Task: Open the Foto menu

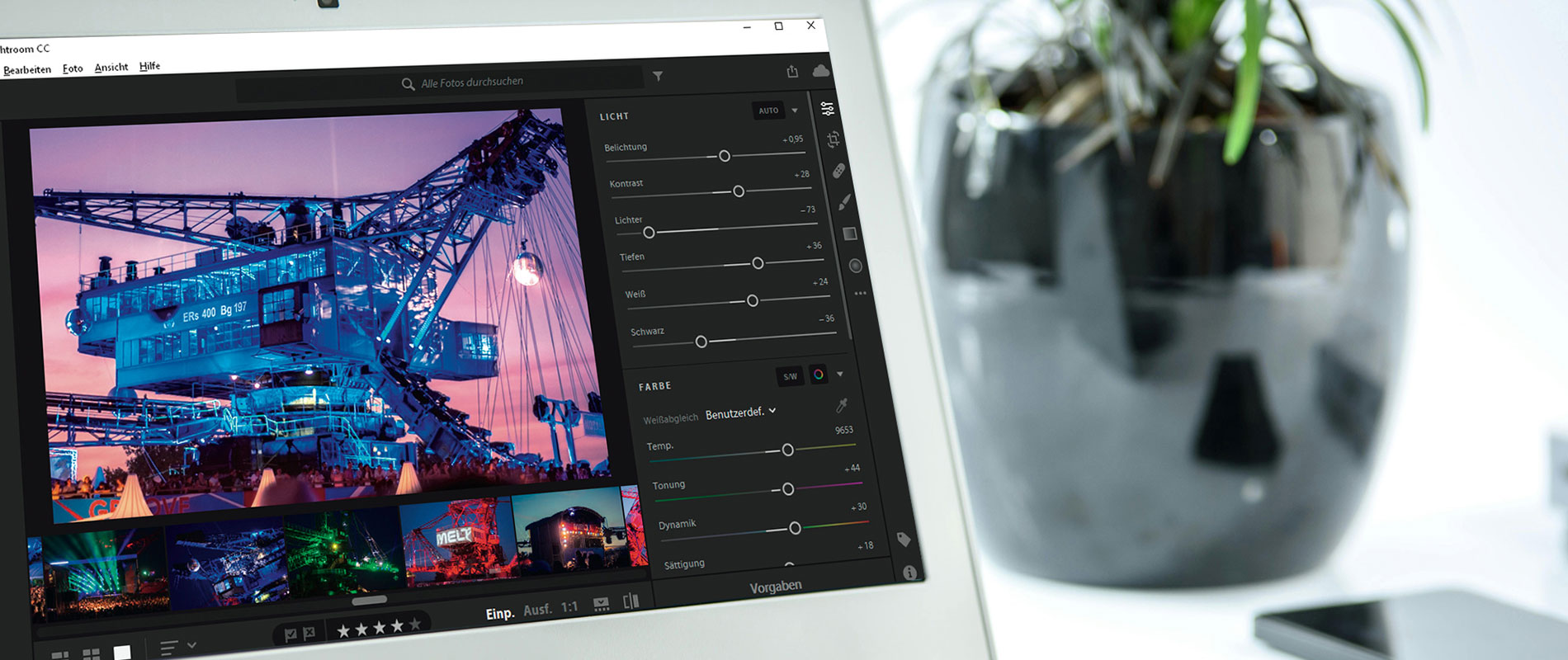Action: pos(73,68)
